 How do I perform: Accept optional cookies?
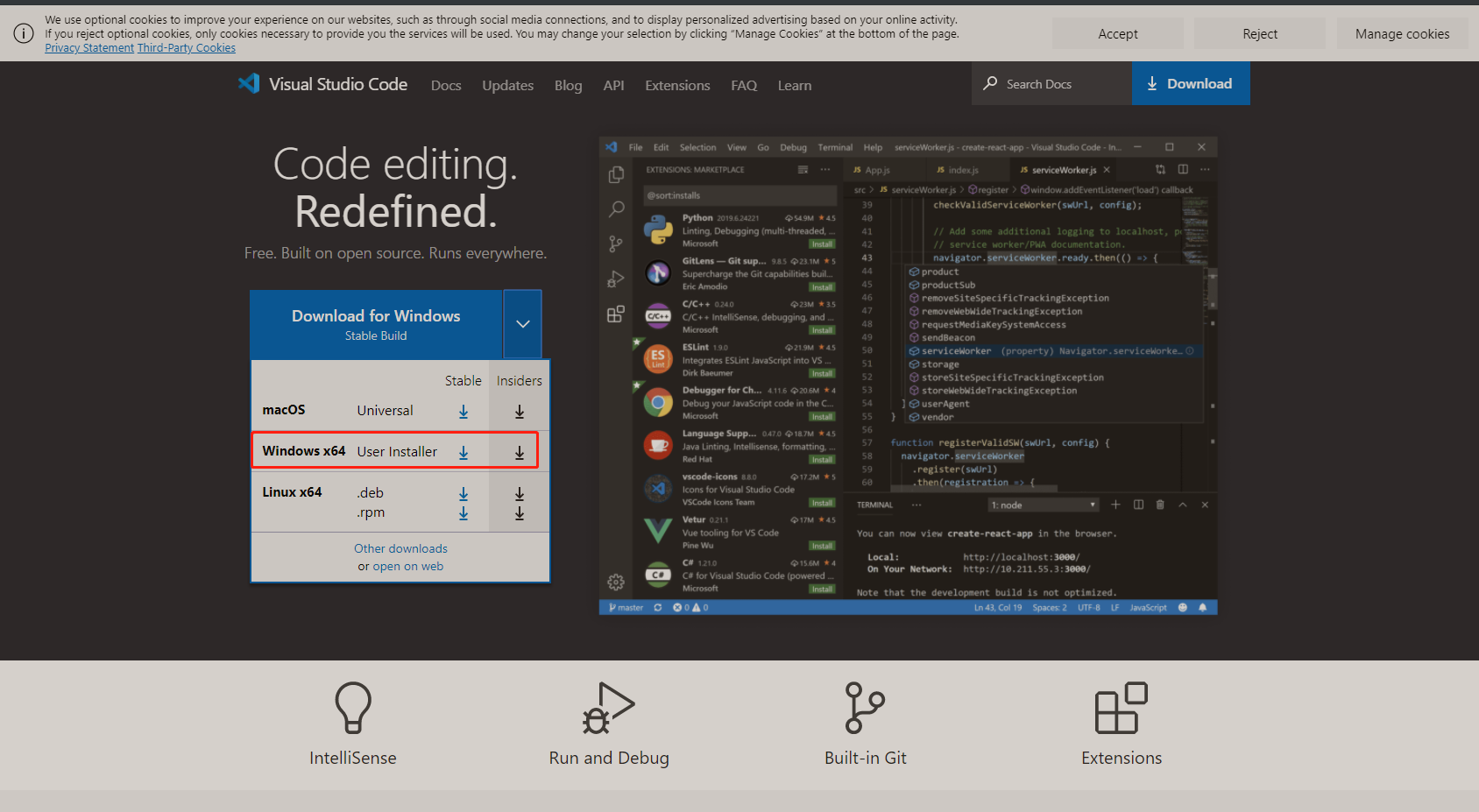tap(1118, 34)
